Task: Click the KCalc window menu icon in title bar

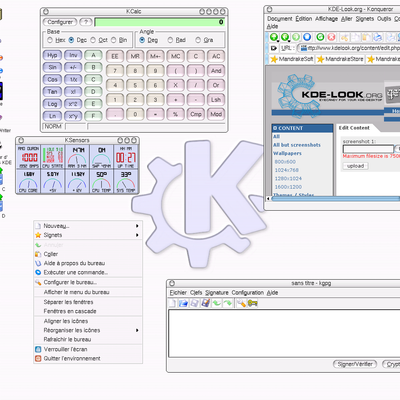Action: tap(46, 11)
